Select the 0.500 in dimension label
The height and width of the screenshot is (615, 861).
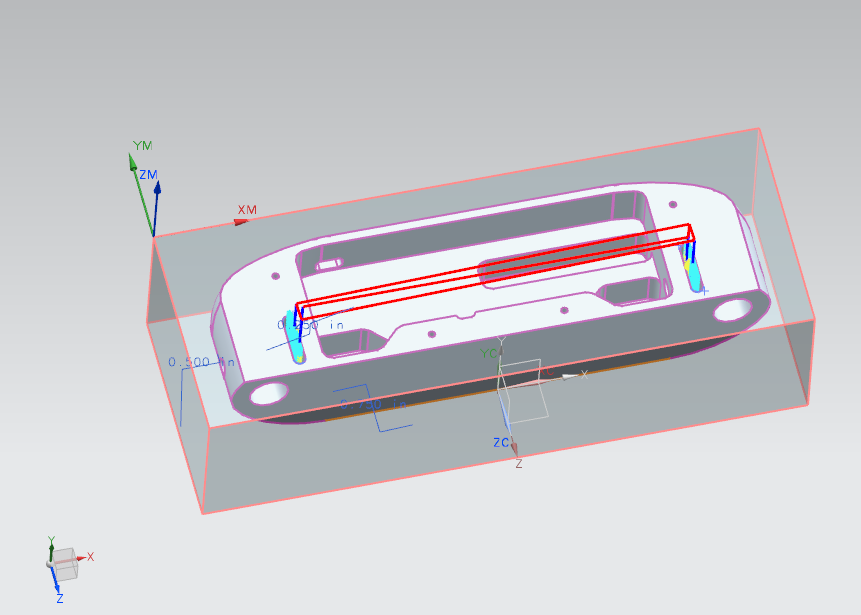click(x=201, y=362)
